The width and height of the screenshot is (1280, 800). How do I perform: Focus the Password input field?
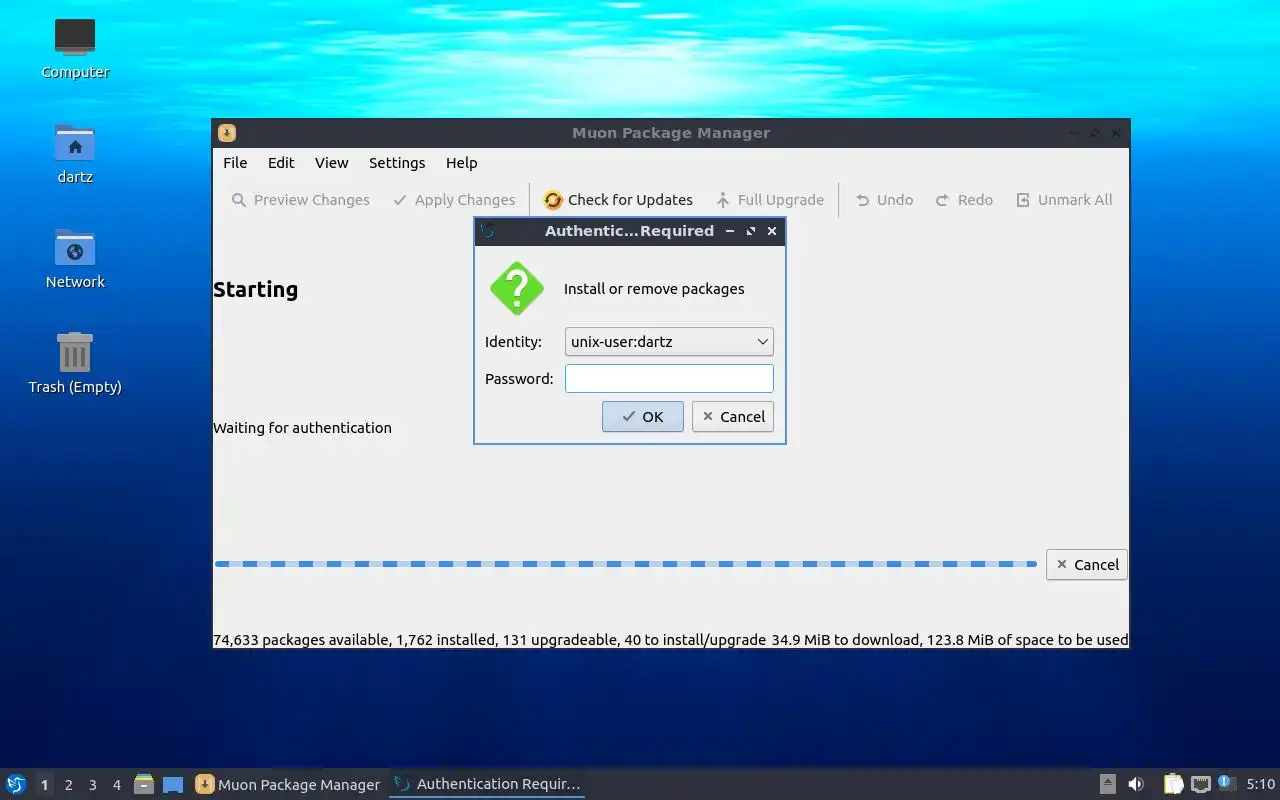click(669, 379)
